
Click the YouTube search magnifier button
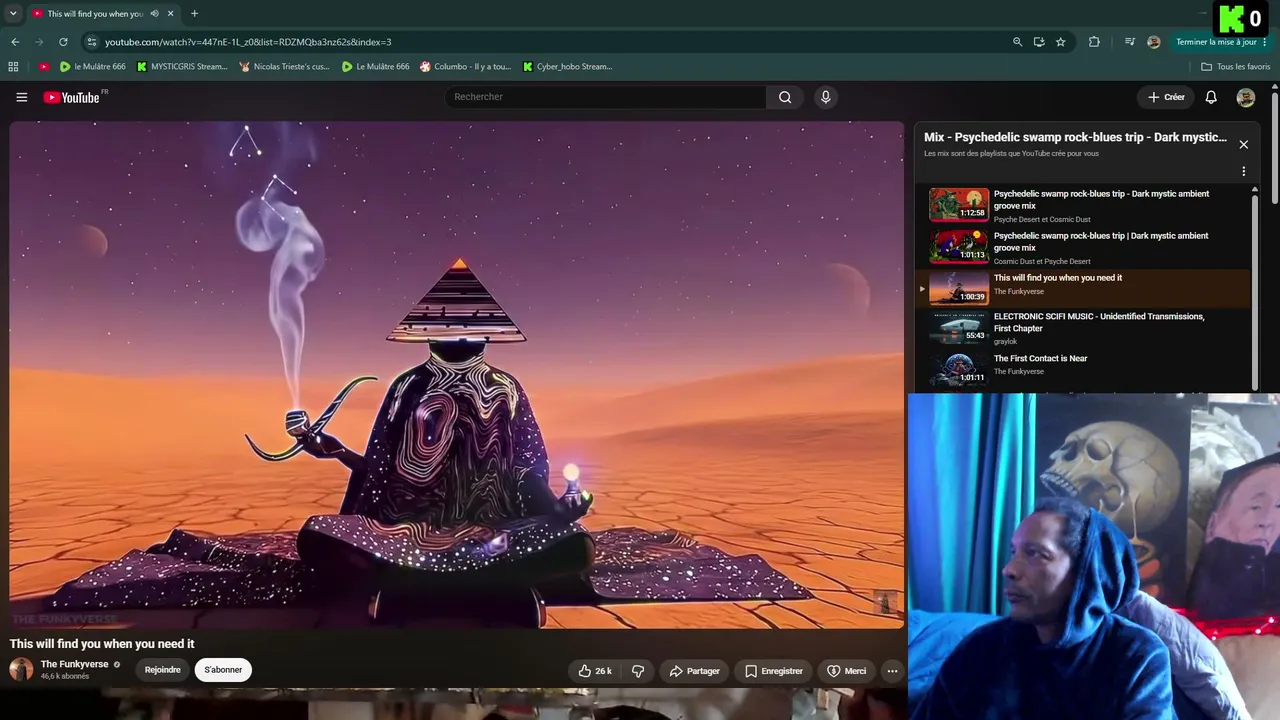tap(785, 97)
